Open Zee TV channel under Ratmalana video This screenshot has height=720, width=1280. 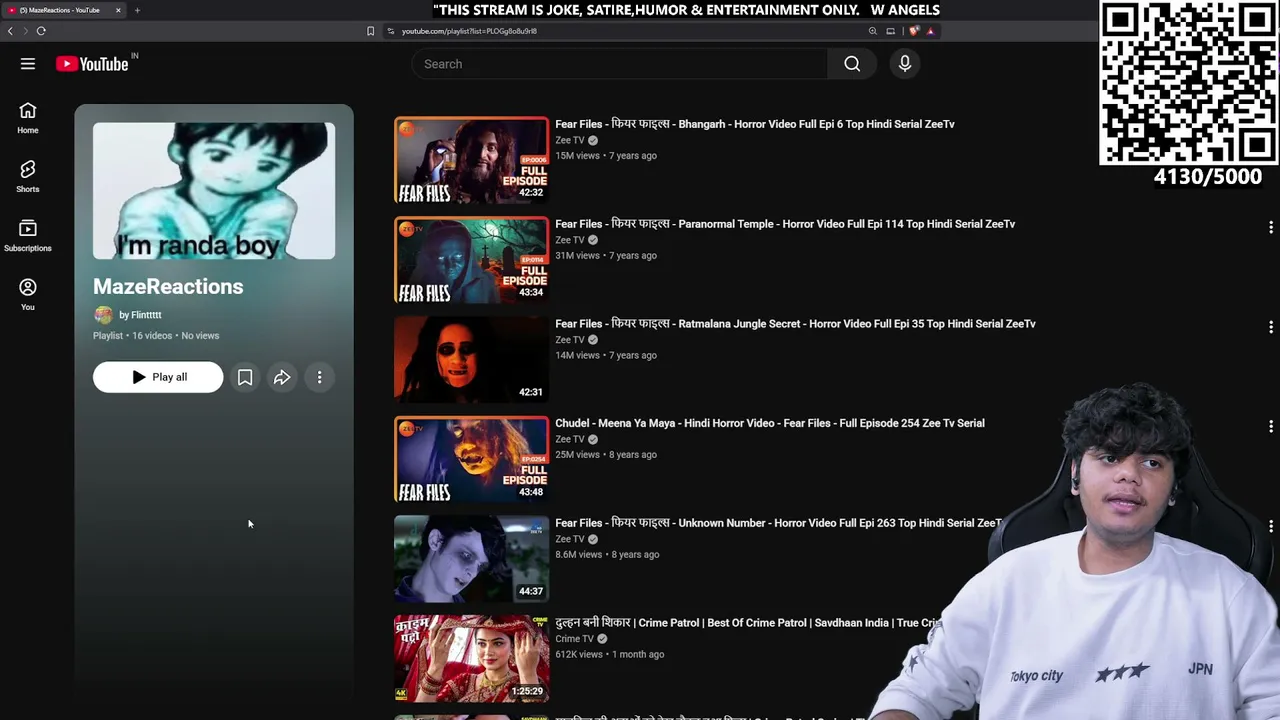(570, 340)
